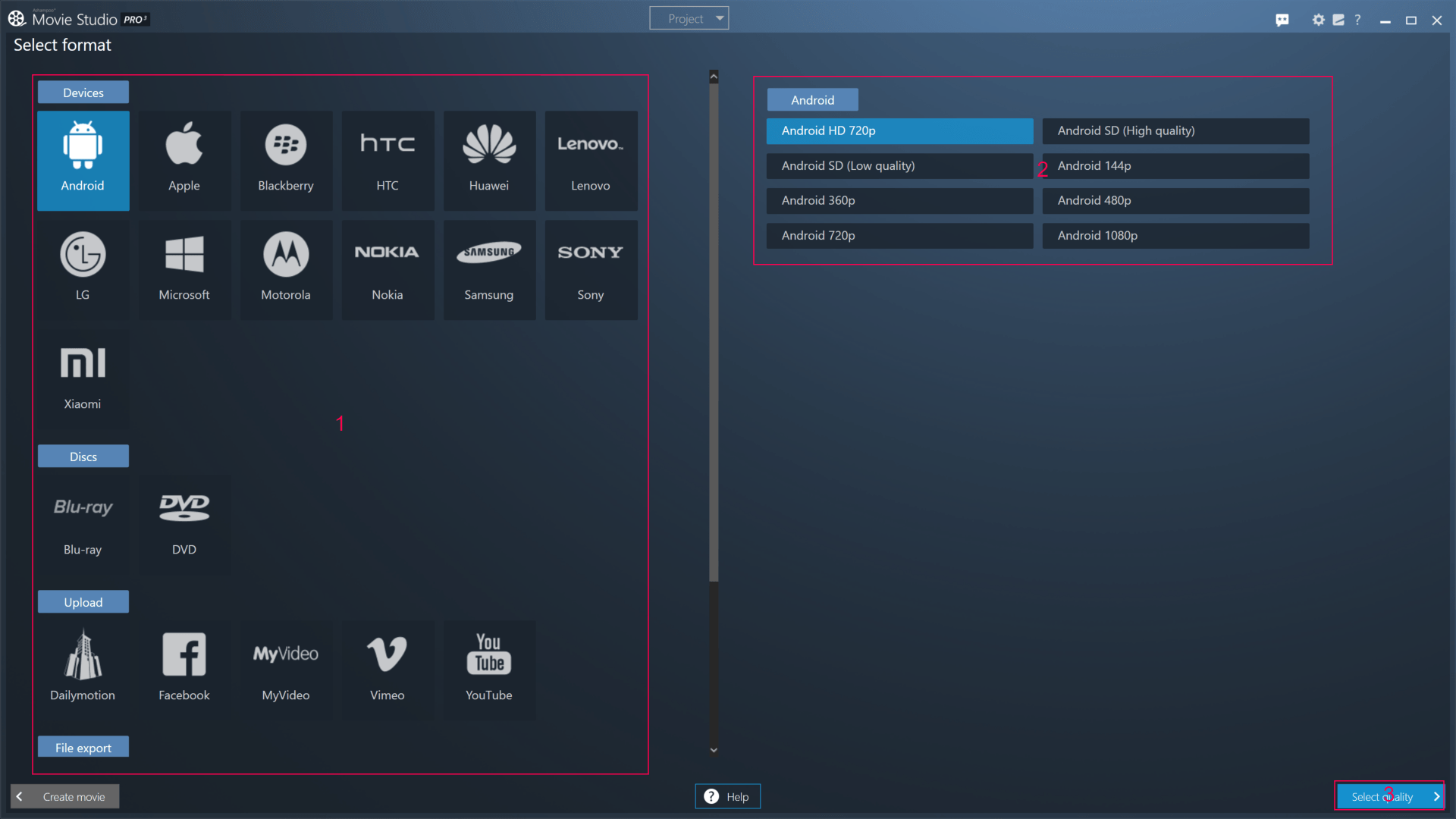
Task: Go back with Create movie button
Action: tap(65, 796)
